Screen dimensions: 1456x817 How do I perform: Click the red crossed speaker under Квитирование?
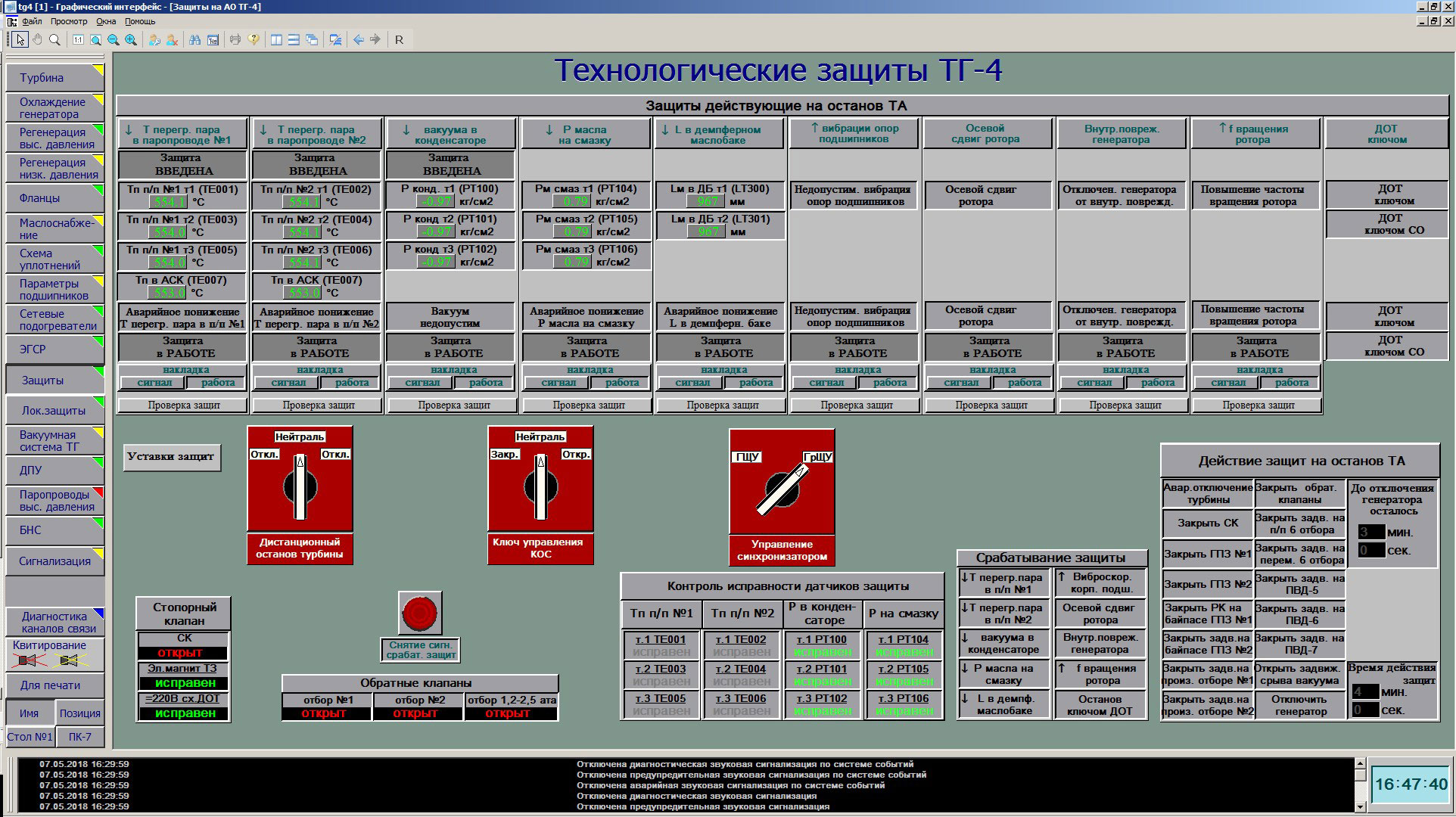pyautogui.click(x=30, y=661)
